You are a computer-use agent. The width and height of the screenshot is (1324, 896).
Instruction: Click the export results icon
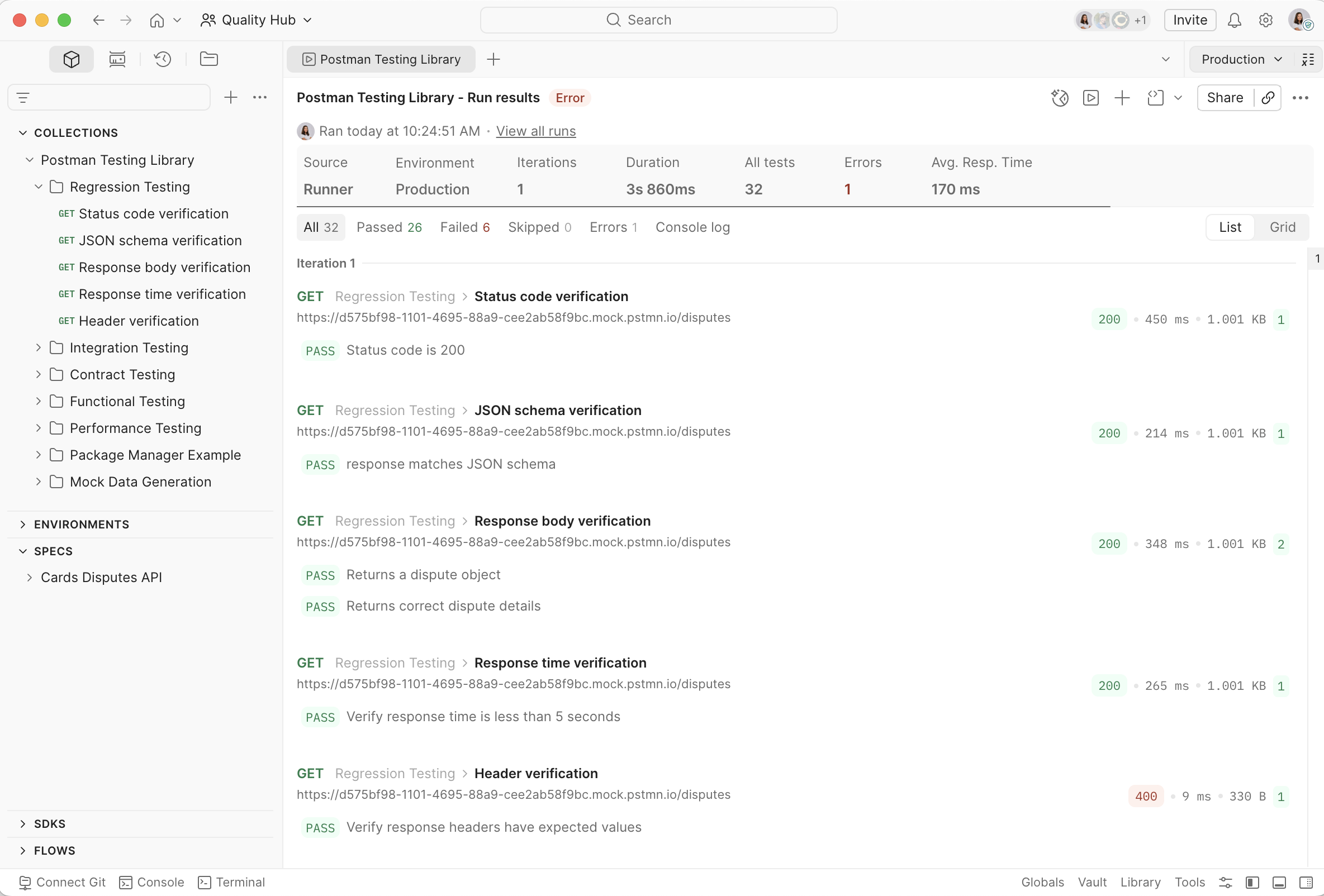tap(1155, 98)
